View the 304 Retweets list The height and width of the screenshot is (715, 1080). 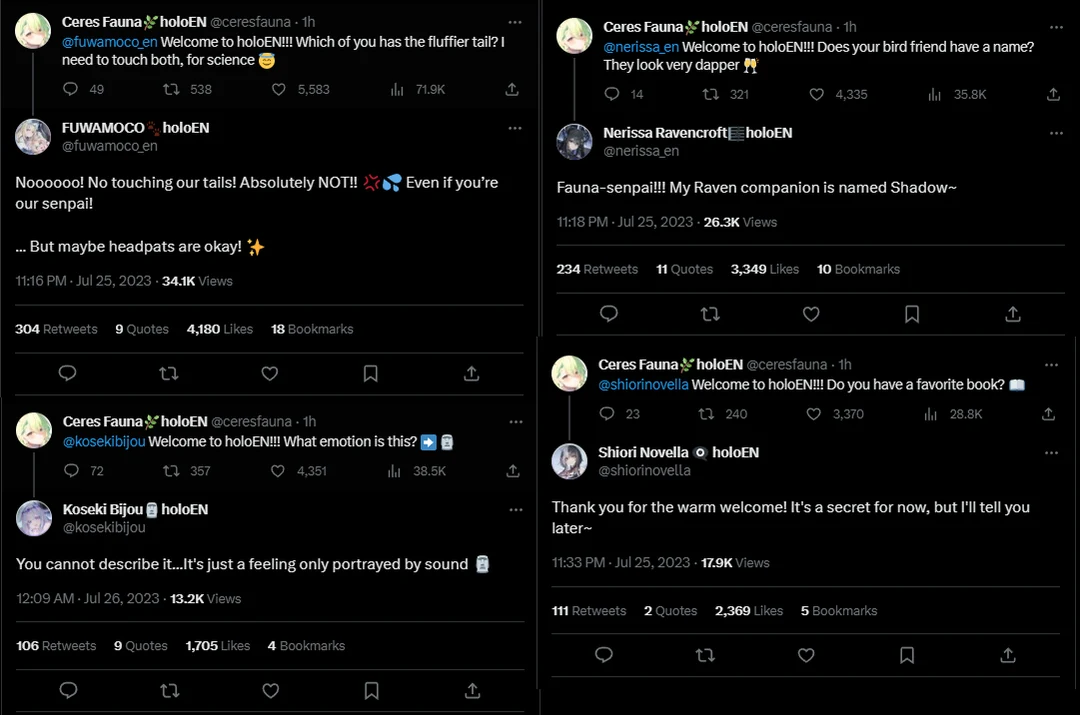(56, 329)
